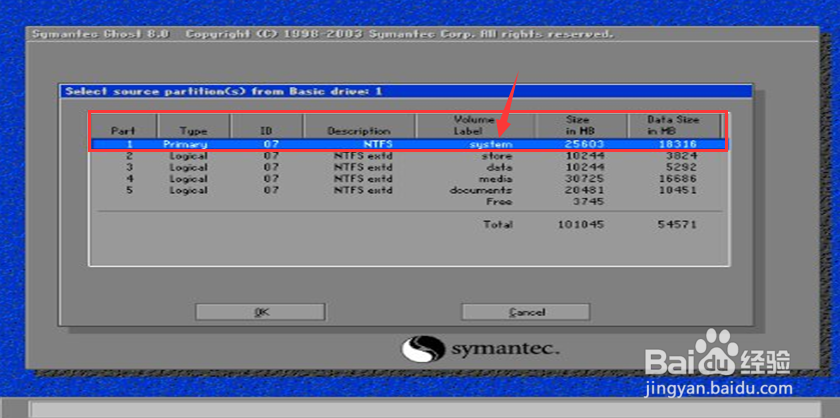Image resolution: width=840 pixels, height=418 pixels.
Task: Click the Part column header
Action: tap(124, 126)
